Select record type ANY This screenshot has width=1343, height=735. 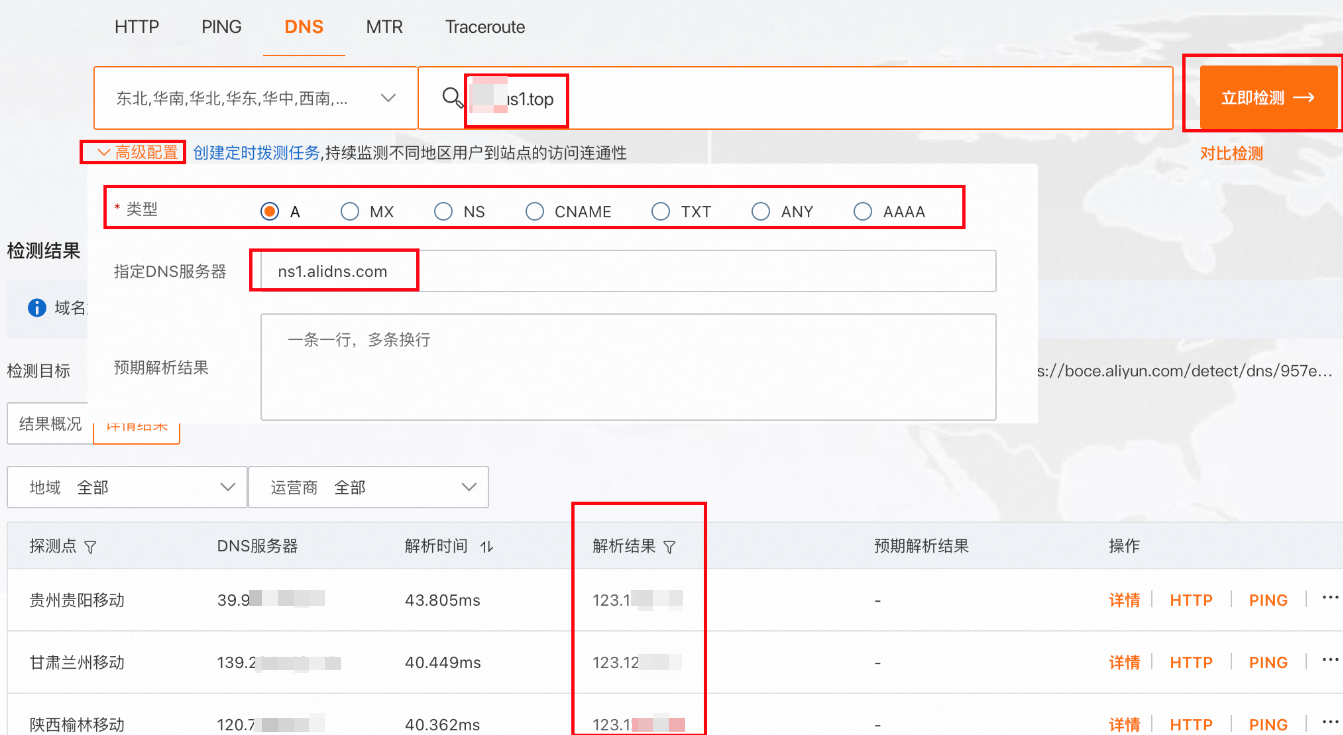click(x=761, y=211)
